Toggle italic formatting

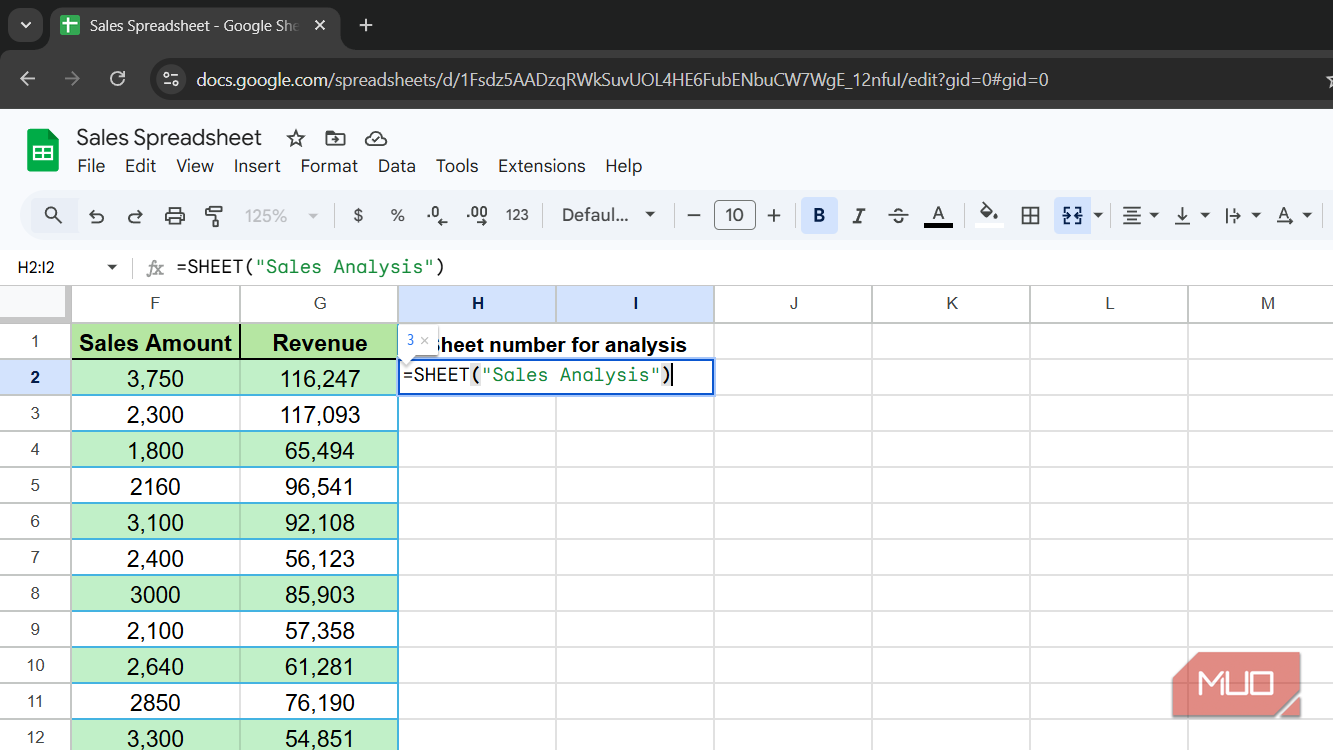click(858, 215)
